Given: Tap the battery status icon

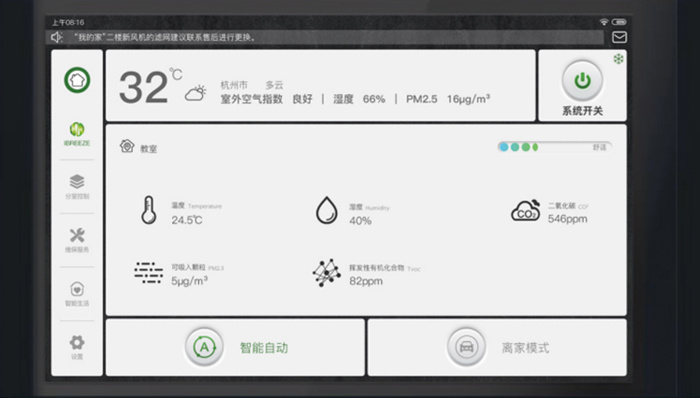Looking at the screenshot, I should tap(619, 22).
